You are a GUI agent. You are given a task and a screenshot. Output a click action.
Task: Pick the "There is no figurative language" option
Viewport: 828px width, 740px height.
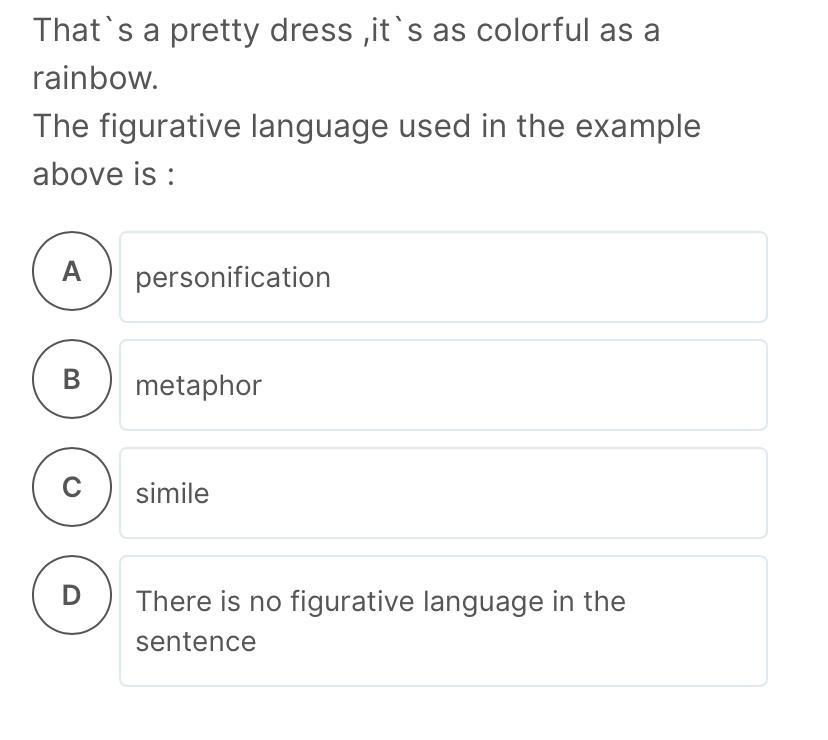tap(443, 621)
